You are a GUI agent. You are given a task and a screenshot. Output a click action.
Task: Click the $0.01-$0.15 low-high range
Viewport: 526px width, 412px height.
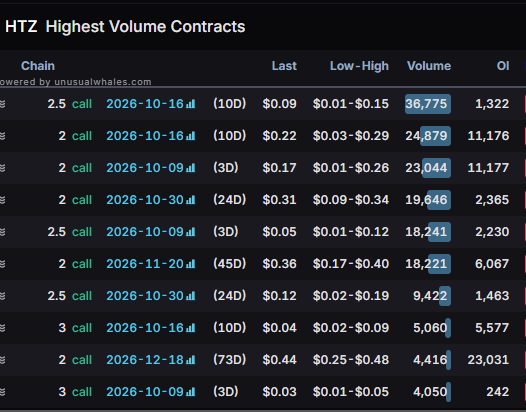[351, 104]
